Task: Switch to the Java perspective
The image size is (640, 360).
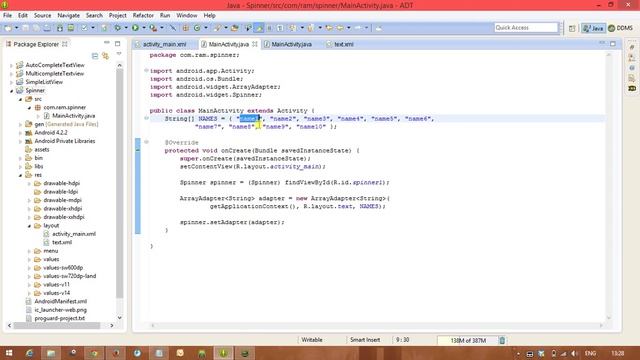Action: click(x=593, y=28)
